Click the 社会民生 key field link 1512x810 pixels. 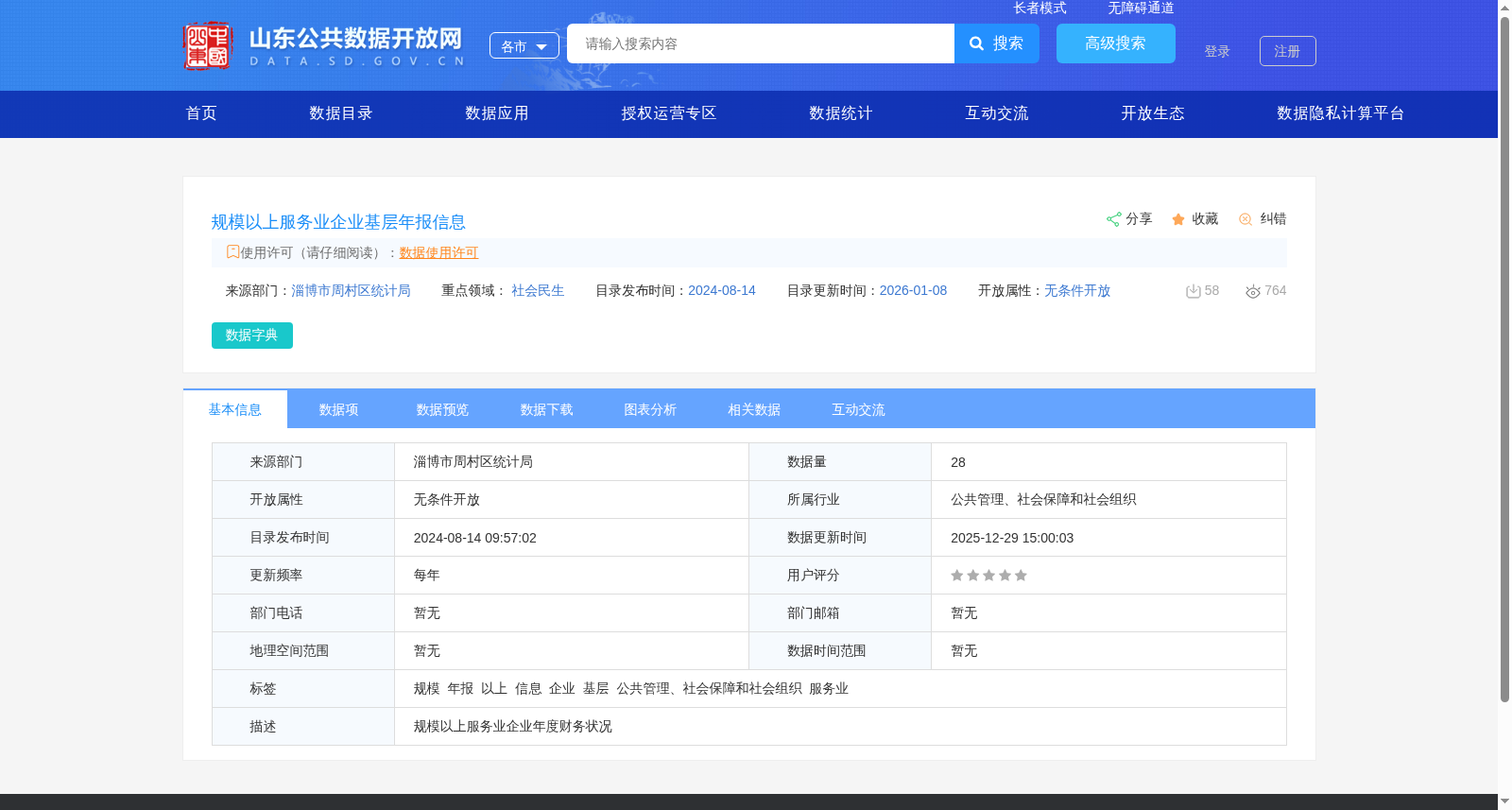point(538,291)
